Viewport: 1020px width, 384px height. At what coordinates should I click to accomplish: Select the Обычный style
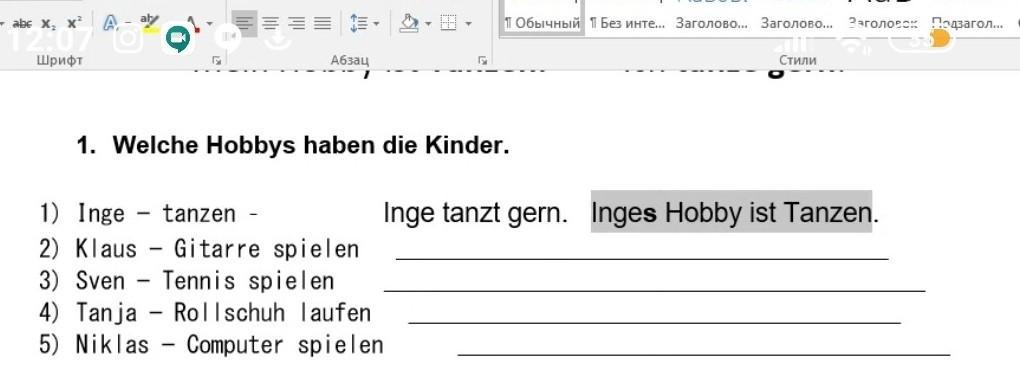[x=544, y=24]
